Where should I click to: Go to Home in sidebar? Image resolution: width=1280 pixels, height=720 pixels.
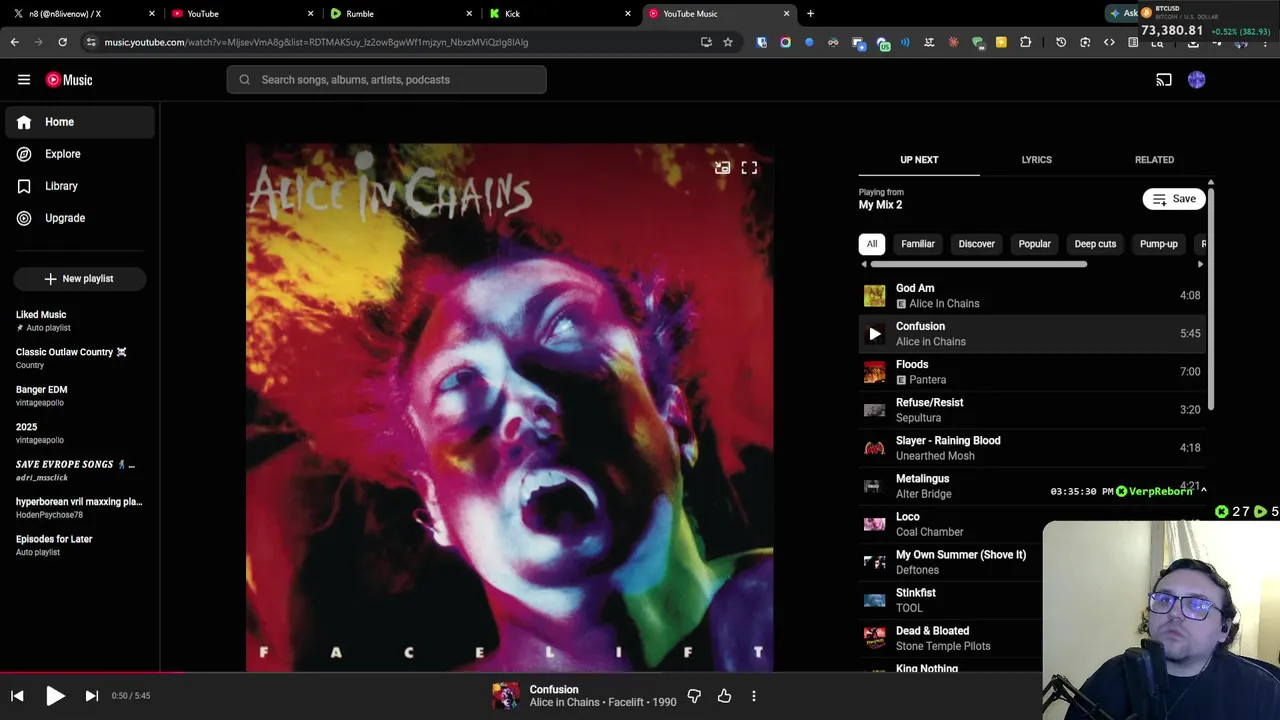tap(80, 122)
